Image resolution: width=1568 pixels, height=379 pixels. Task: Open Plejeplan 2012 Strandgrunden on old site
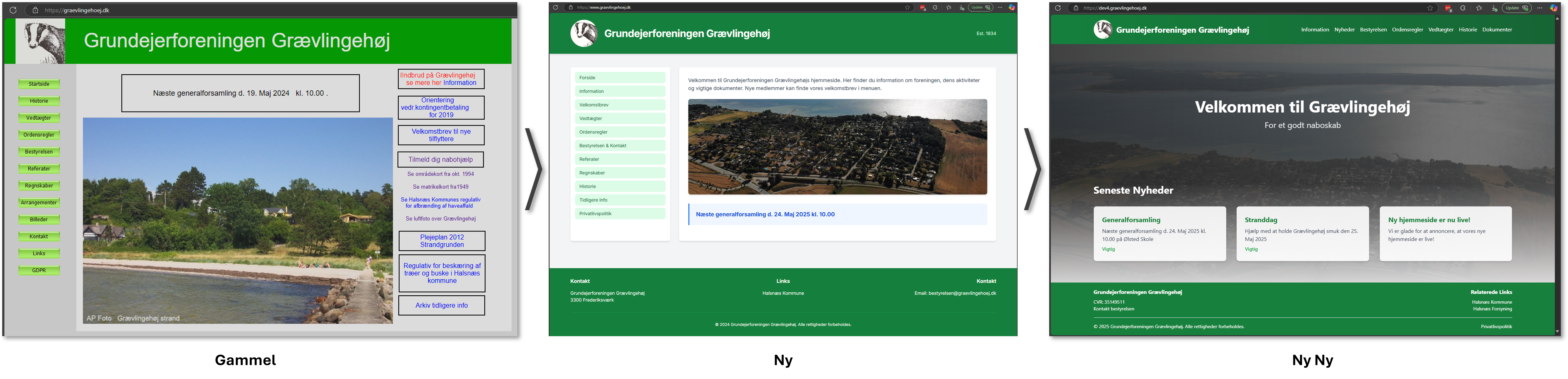click(x=442, y=241)
